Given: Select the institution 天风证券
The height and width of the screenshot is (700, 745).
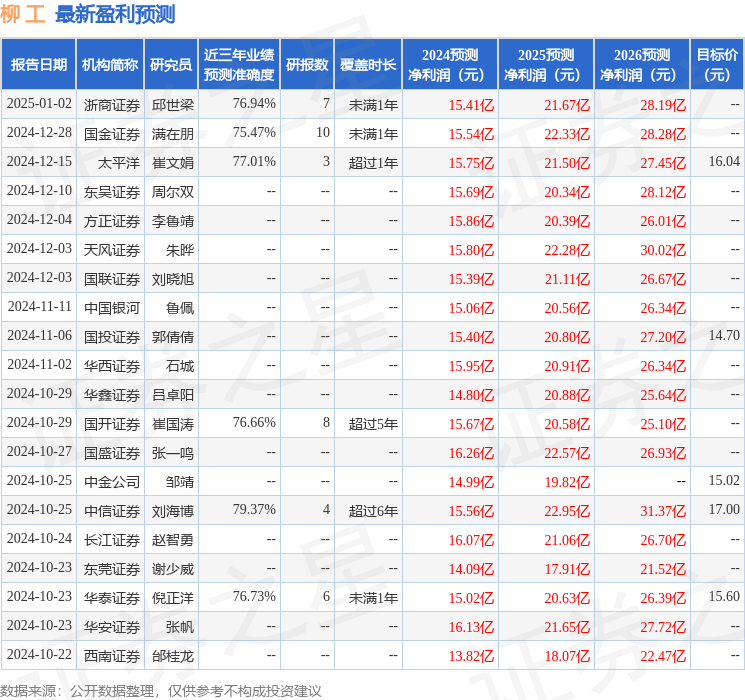Looking at the screenshot, I should click(112, 249).
